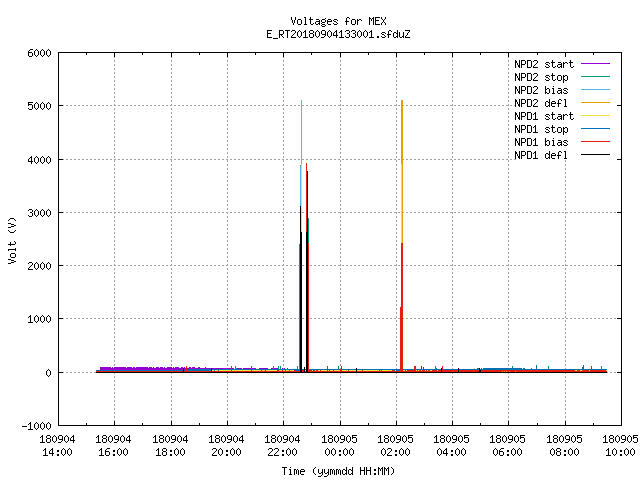Select the 'NPD1 defl' legend label
Image resolution: width=640 pixels, height=480 pixels.
tap(541, 156)
